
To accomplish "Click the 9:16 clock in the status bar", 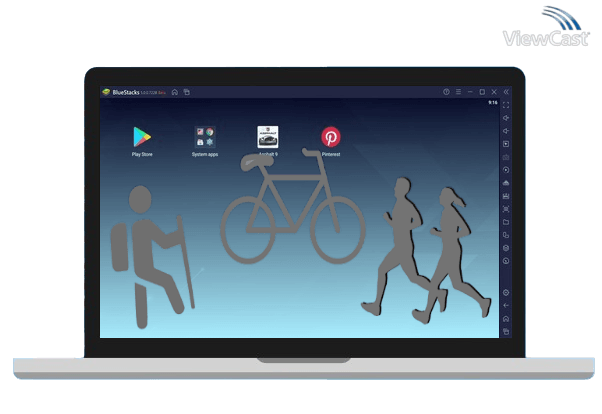I will [493, 103].
